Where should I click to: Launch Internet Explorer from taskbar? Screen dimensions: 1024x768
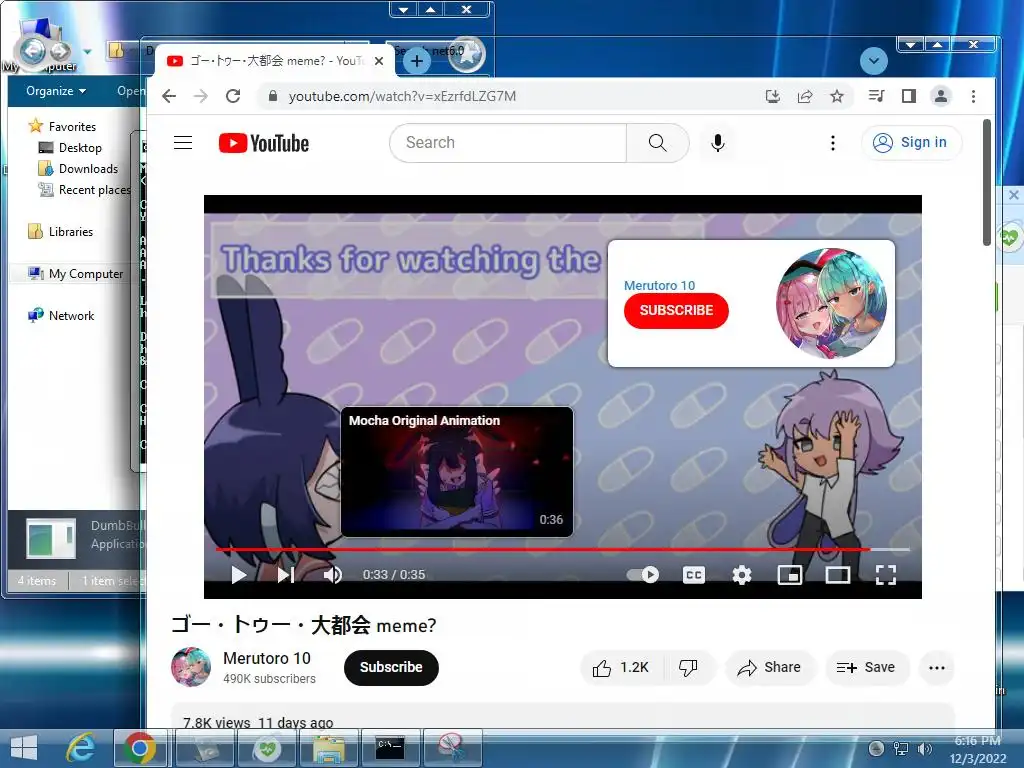(81, 748)
